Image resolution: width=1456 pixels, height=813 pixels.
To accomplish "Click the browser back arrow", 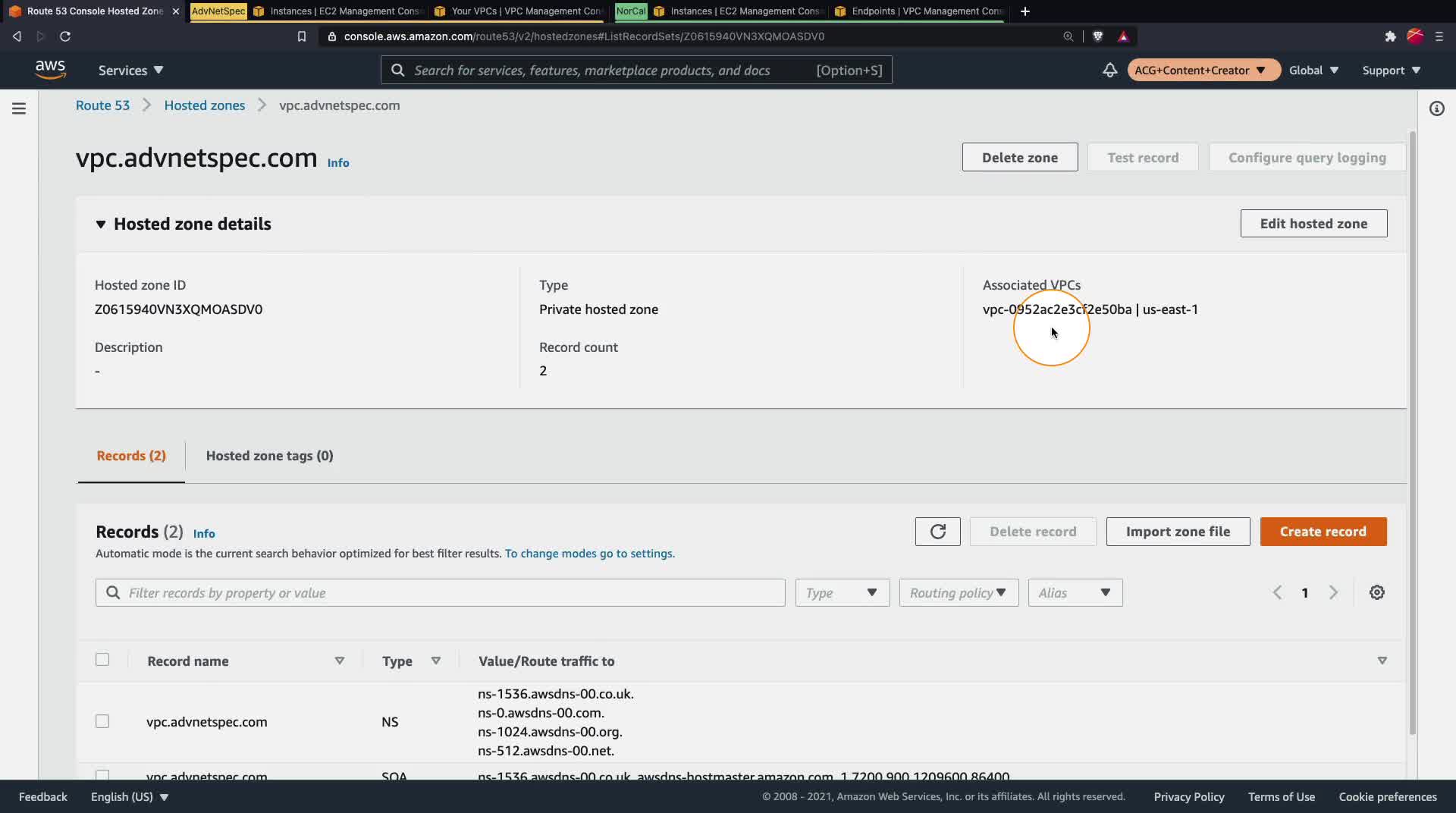I will pos(17,36).
